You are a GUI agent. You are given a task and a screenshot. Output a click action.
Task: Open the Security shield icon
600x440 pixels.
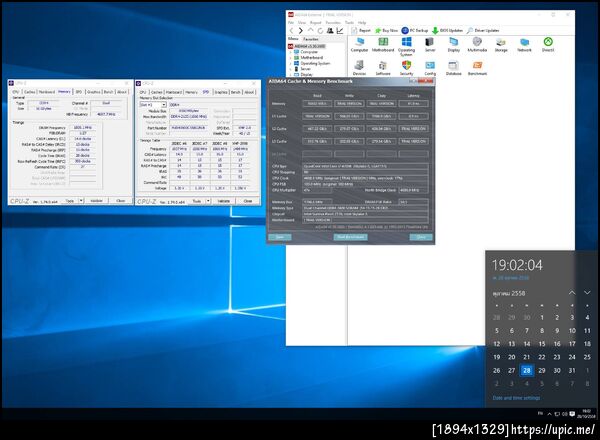click(x=406, y=68)
